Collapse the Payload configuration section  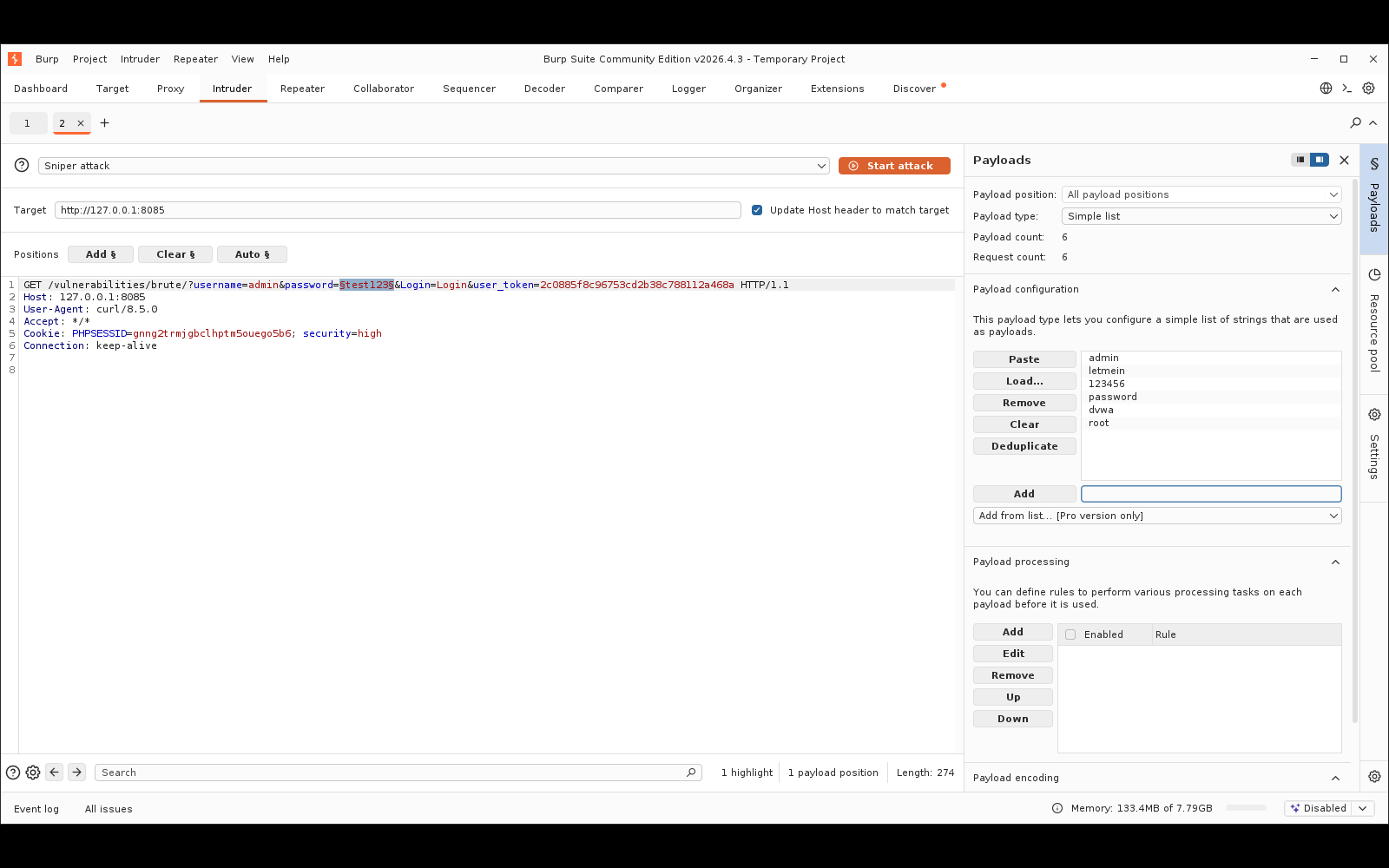[1335, 290]
